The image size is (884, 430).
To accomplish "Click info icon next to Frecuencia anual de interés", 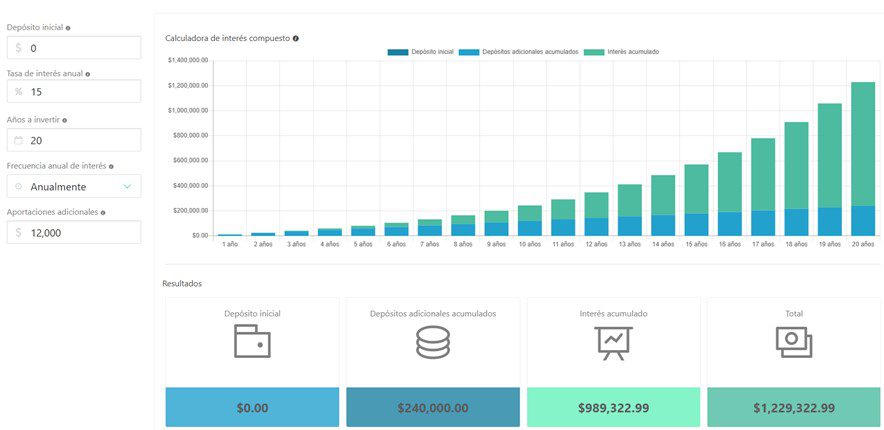I will (x=111, y=166).
